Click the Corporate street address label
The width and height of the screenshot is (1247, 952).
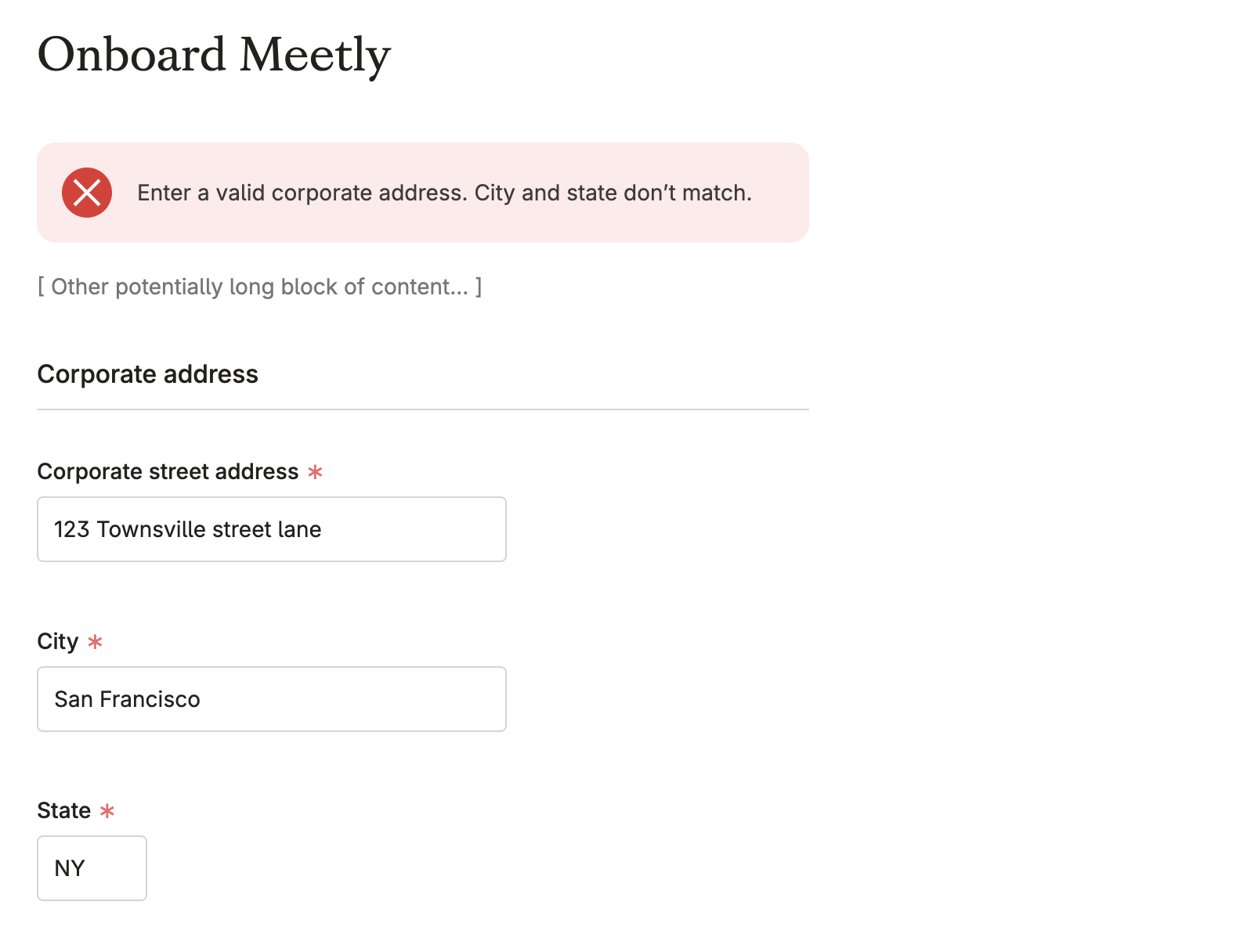pyautogui.click(x=167, y=471)
